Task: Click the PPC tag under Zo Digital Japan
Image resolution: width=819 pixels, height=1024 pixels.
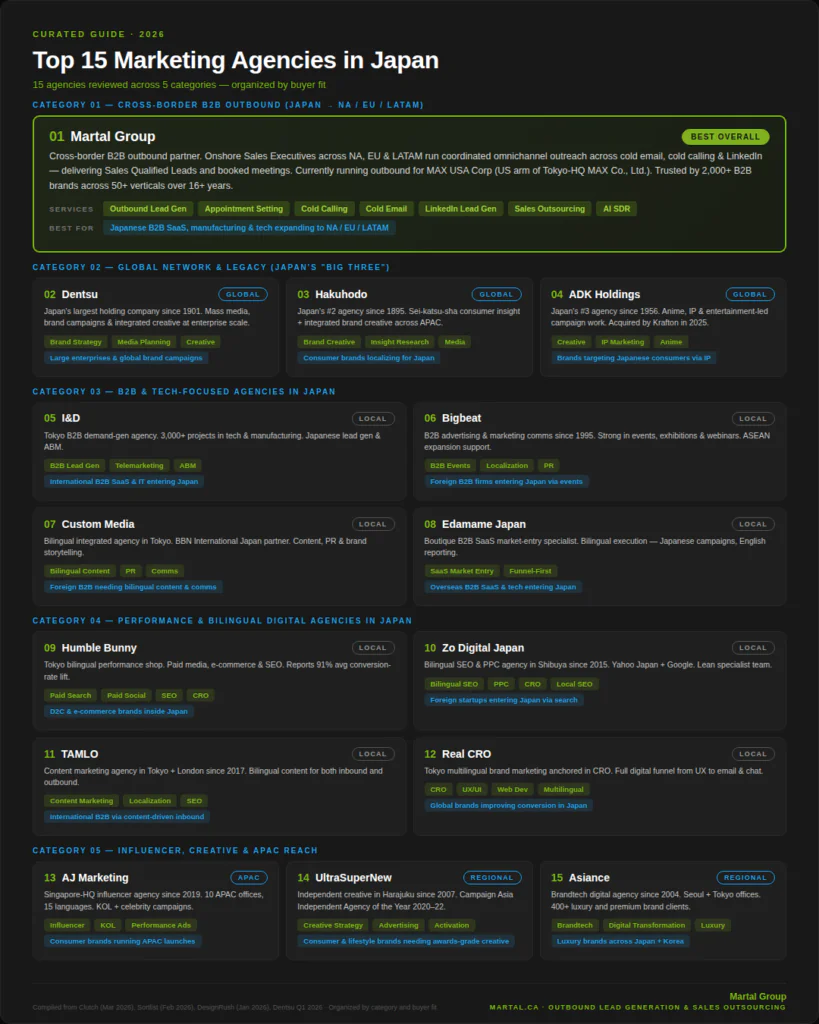Action: [x=501, y=684]
